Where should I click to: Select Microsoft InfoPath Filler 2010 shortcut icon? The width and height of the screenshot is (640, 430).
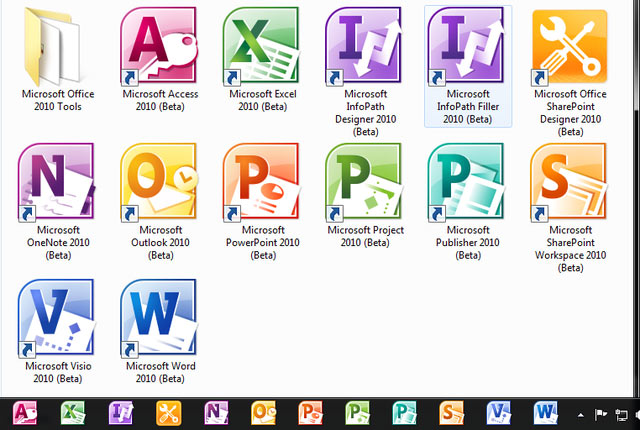467,46
